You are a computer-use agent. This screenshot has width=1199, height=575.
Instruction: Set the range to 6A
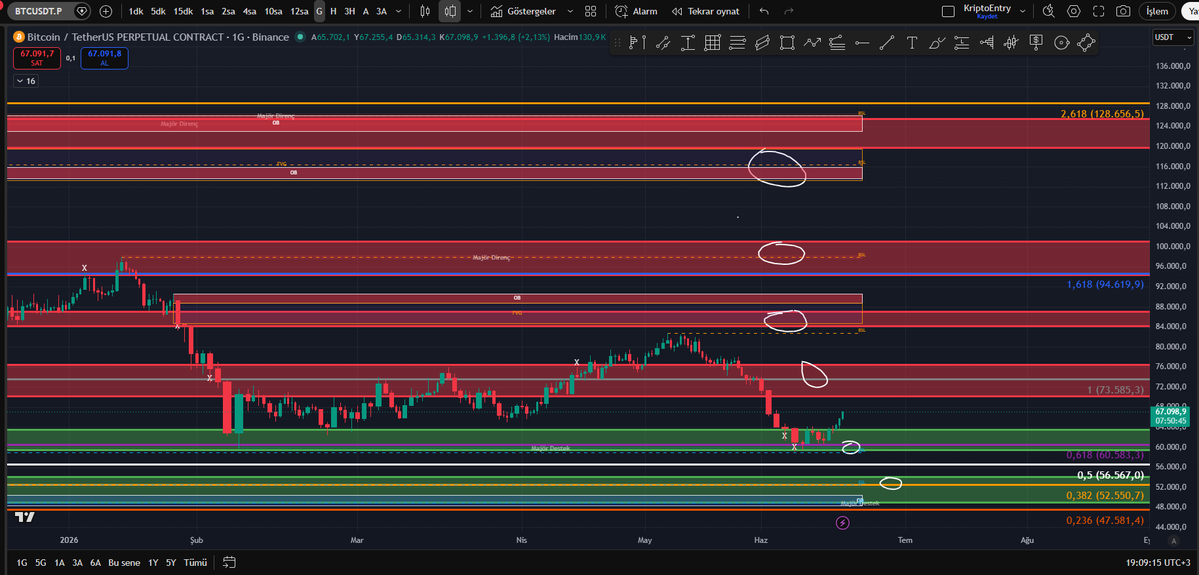click(95, 563)
